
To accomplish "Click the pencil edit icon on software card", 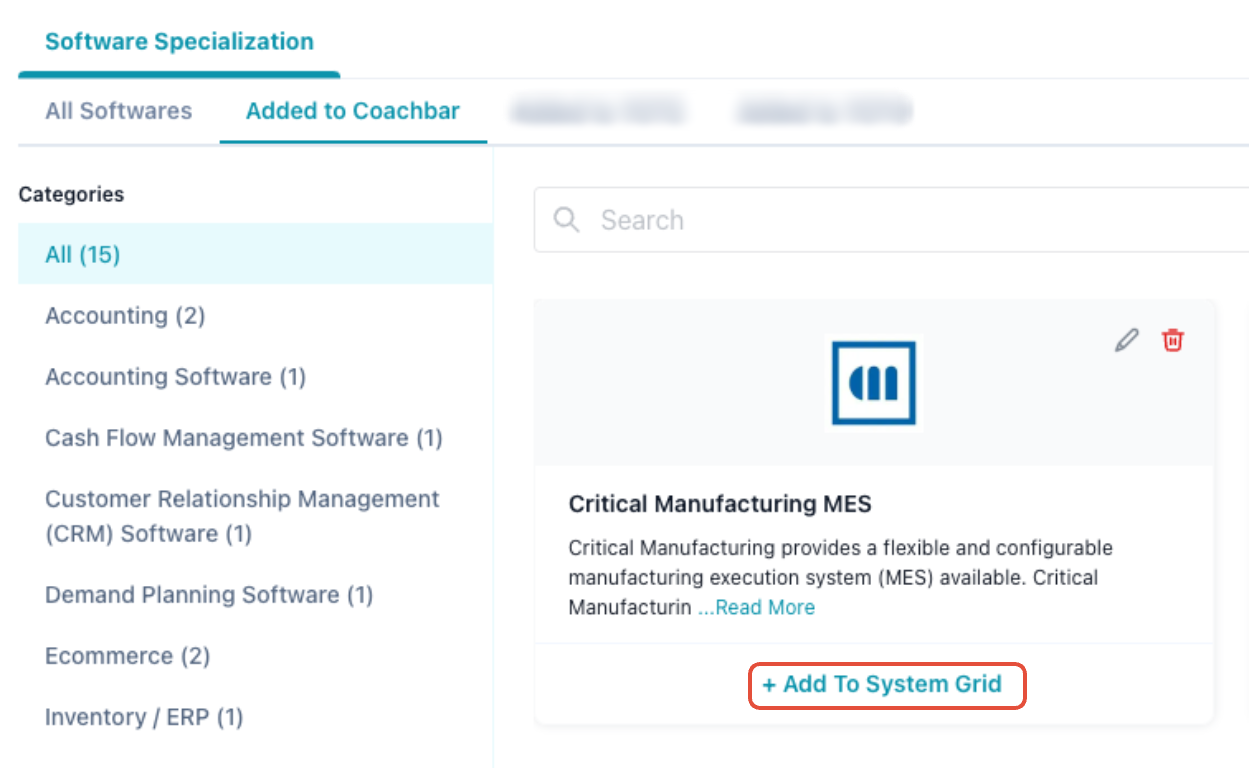I will point(1126,341).
